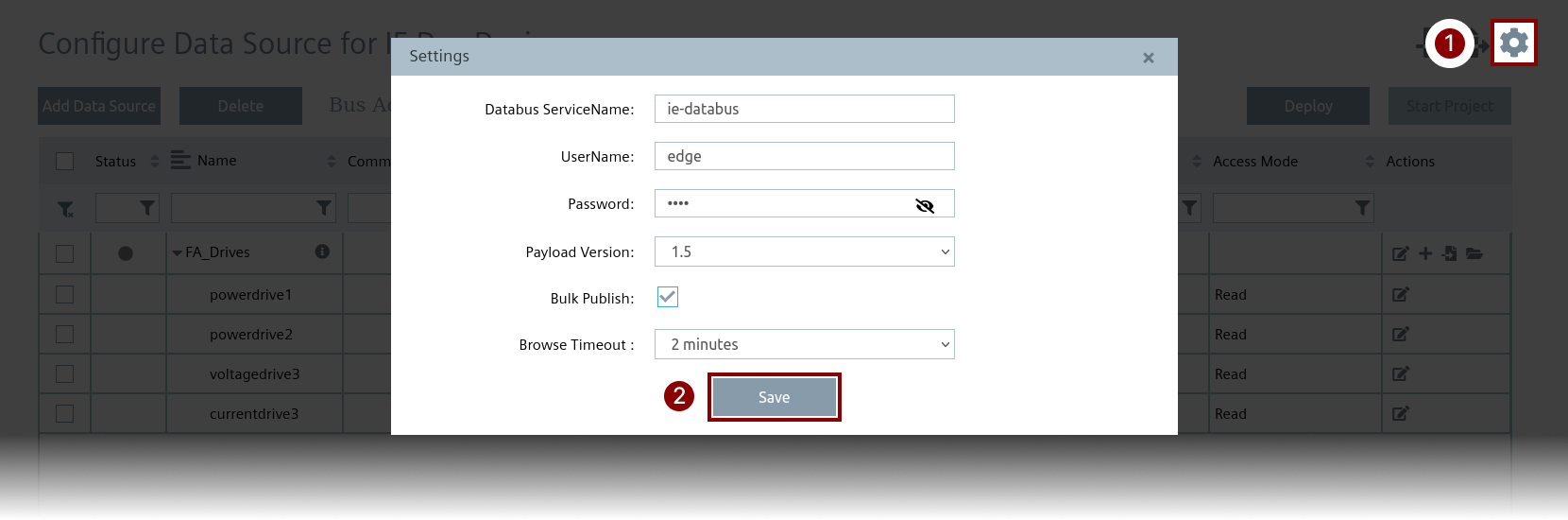
Task: Click the Access Mode filter funnel
Action: (1362, 208)
